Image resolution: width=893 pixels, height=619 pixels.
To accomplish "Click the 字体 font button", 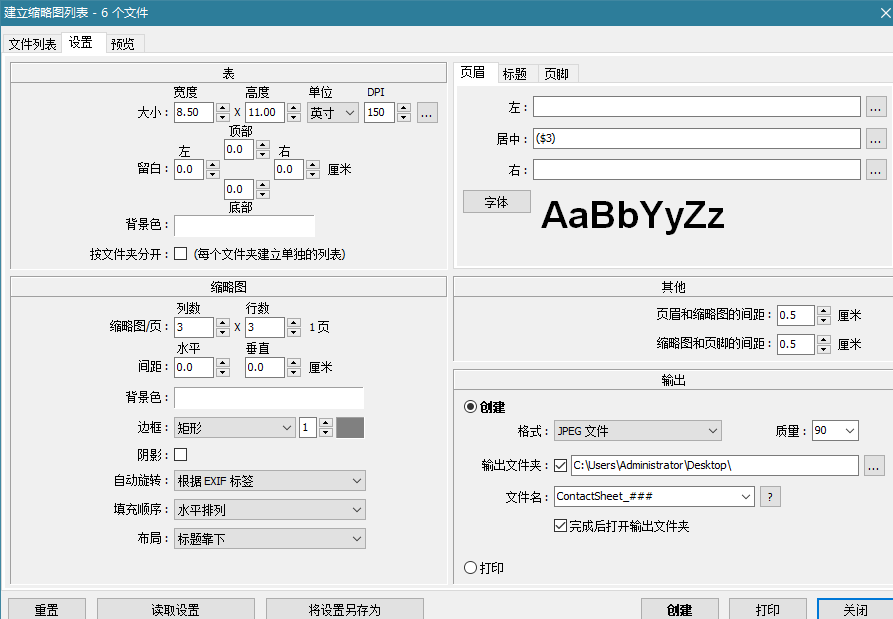I will (496, 202).
